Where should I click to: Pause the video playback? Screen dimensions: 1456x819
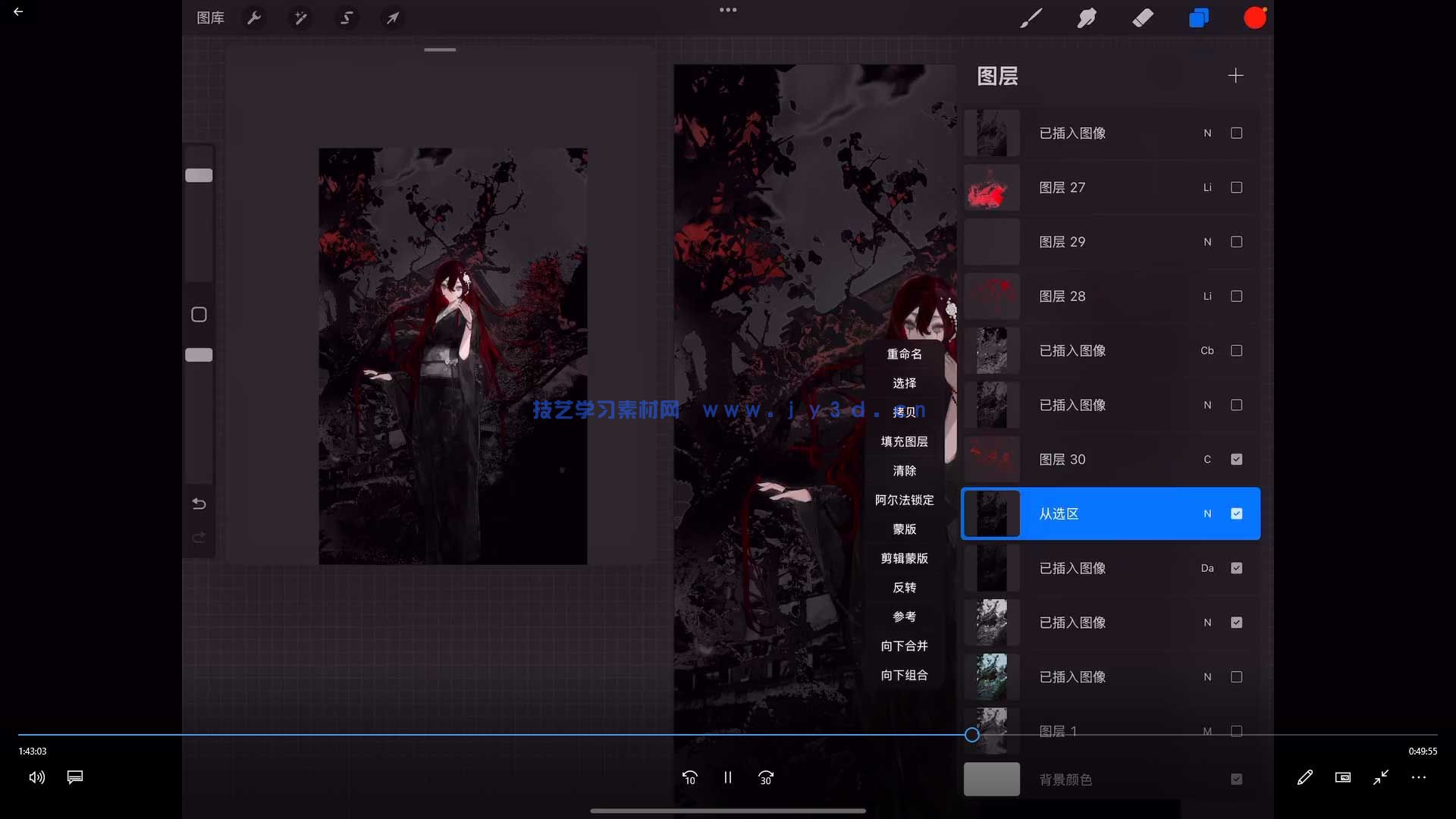tap(728, 777)
